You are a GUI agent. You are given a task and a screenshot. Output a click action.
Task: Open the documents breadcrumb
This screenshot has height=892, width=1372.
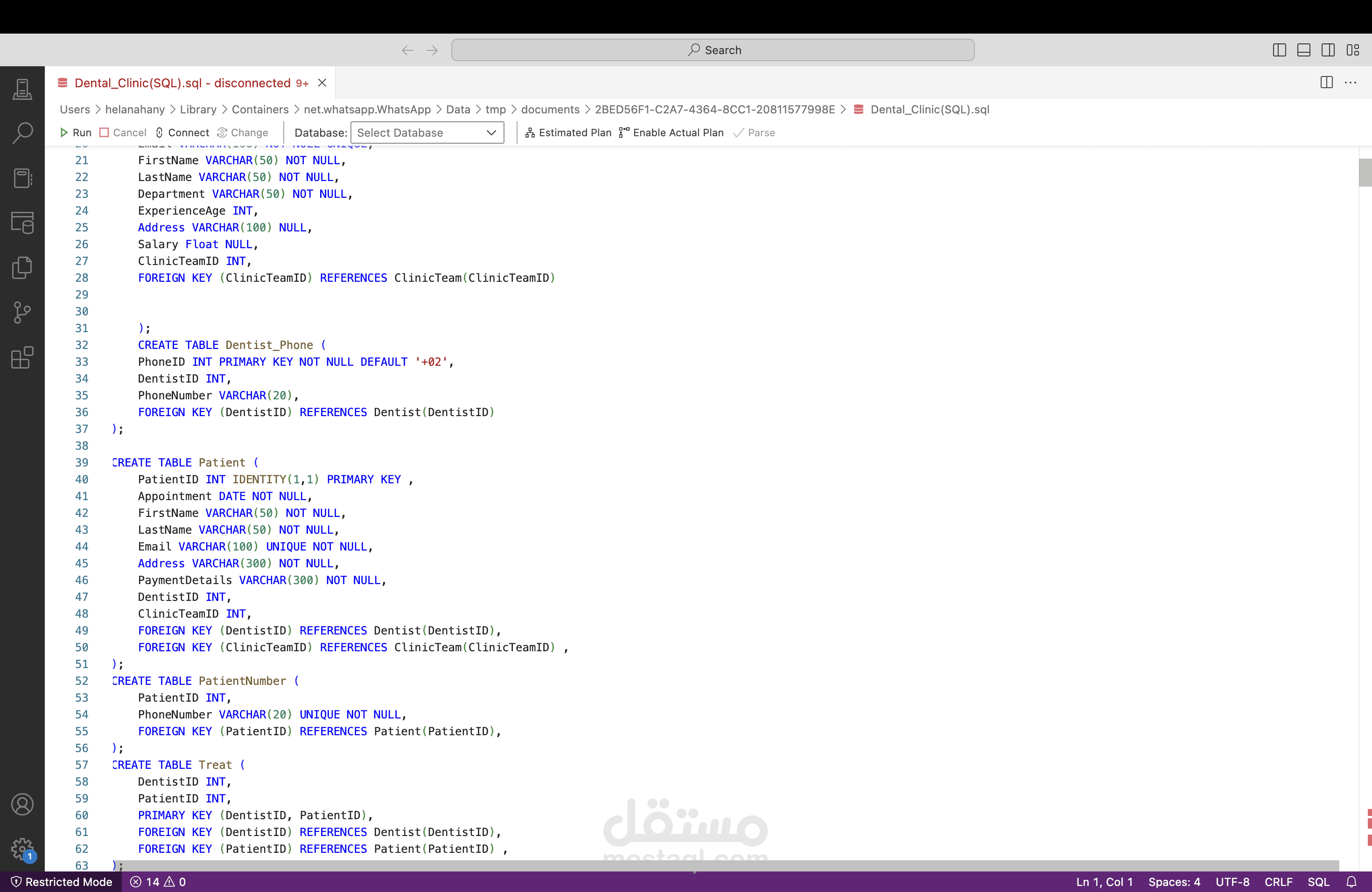tap(551, 110)
